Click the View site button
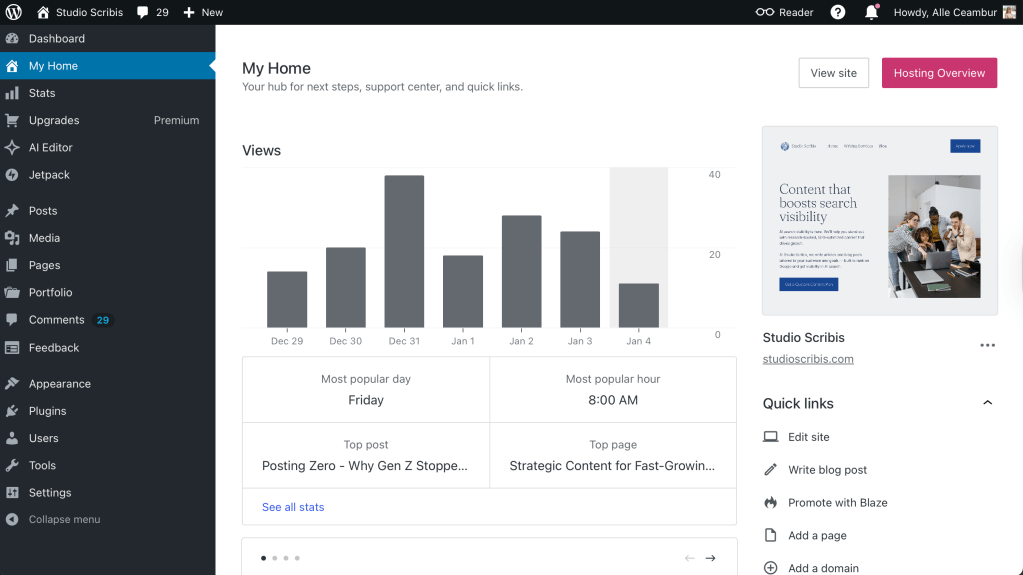This screenshot has width=1023, height=575. pyautogui.click(x=833, y=73)
